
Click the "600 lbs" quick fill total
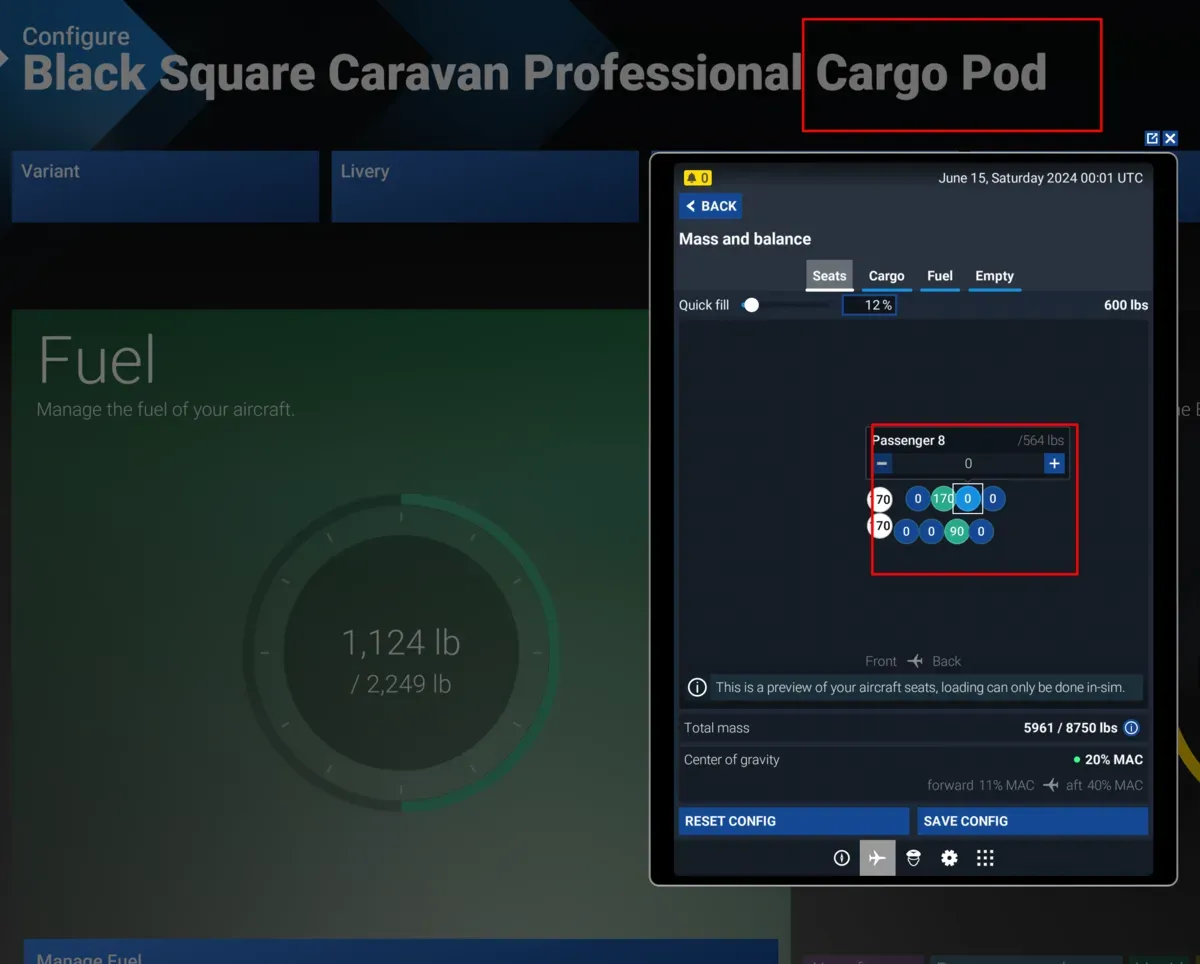[1126, 305]
